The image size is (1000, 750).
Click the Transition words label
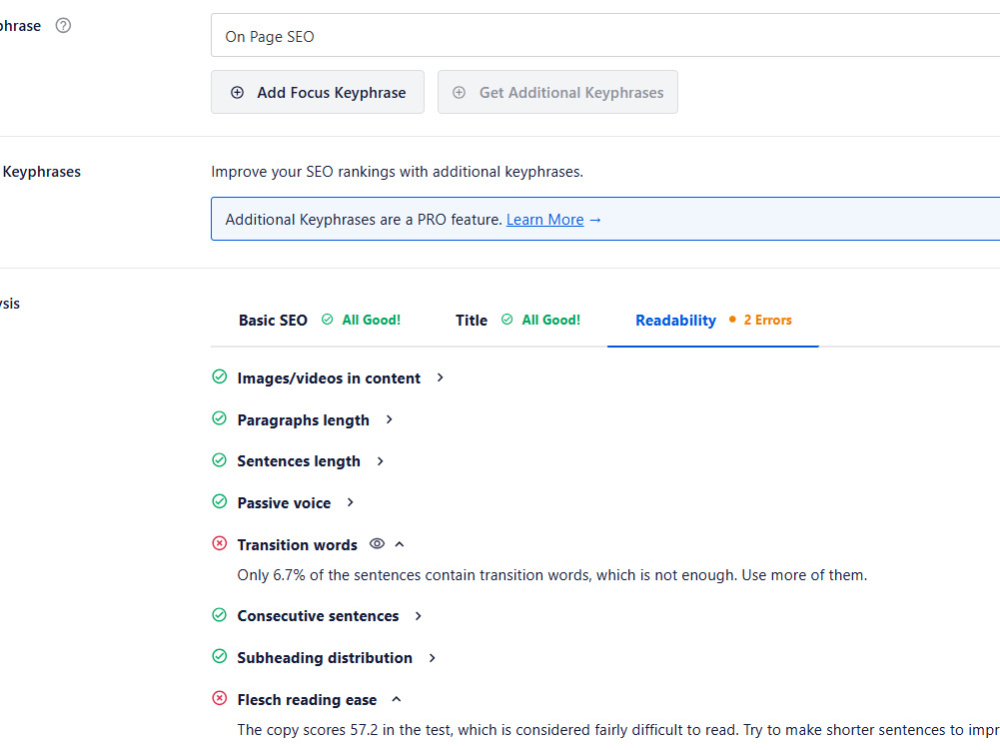[297, 545]
